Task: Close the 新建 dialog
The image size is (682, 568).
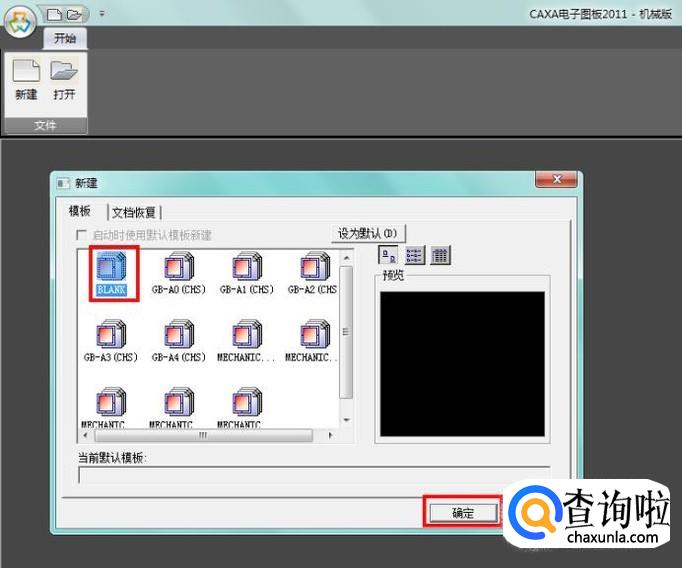Action: [x=556, y=179]
